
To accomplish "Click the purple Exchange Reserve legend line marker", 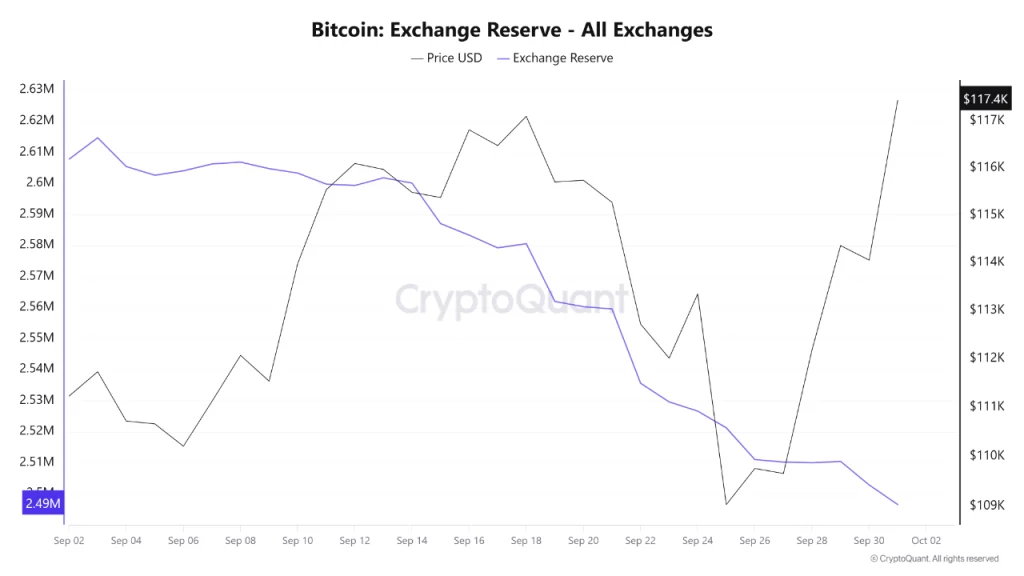I will click(x=503, y=58).
